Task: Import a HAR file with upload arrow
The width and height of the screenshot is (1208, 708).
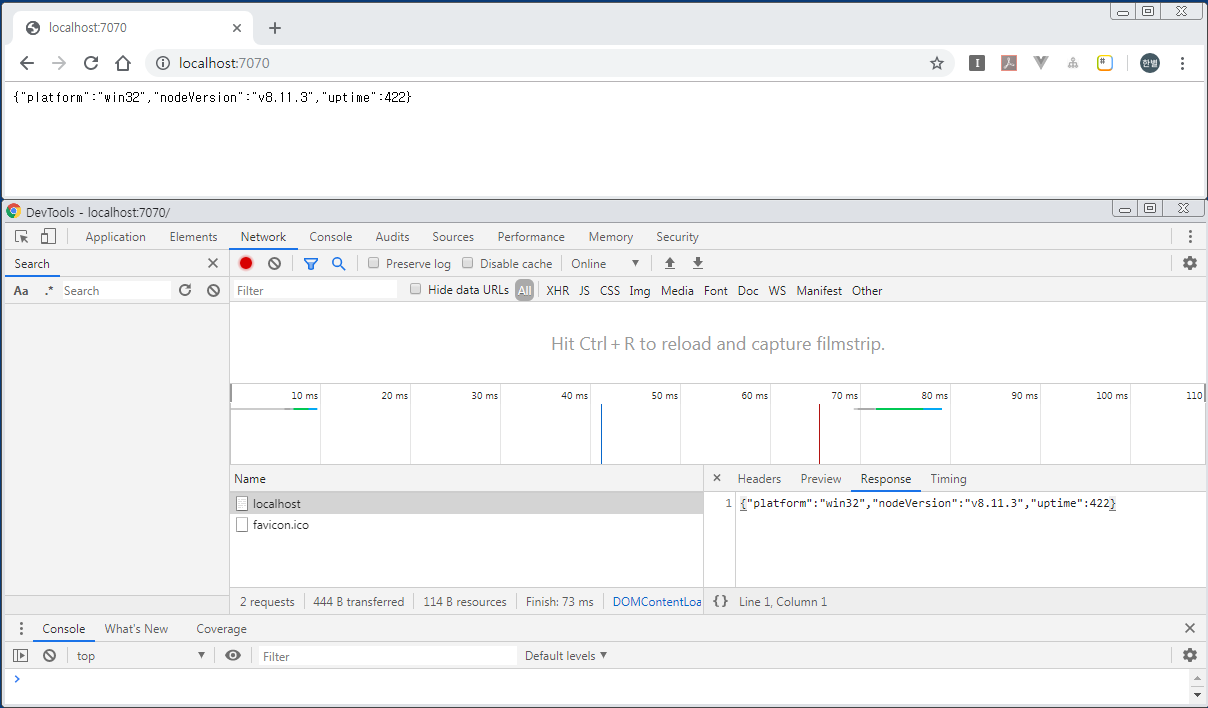Action: click(x=670, y=264)
